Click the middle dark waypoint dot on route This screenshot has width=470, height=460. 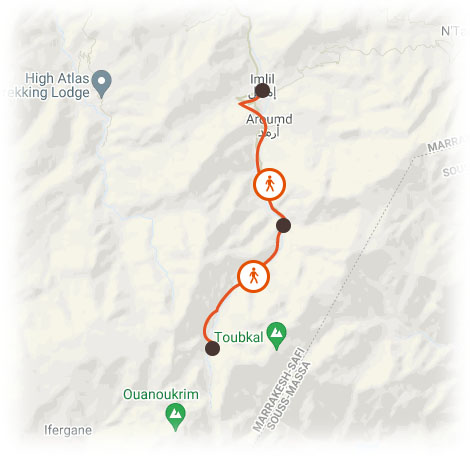[283, 225]
